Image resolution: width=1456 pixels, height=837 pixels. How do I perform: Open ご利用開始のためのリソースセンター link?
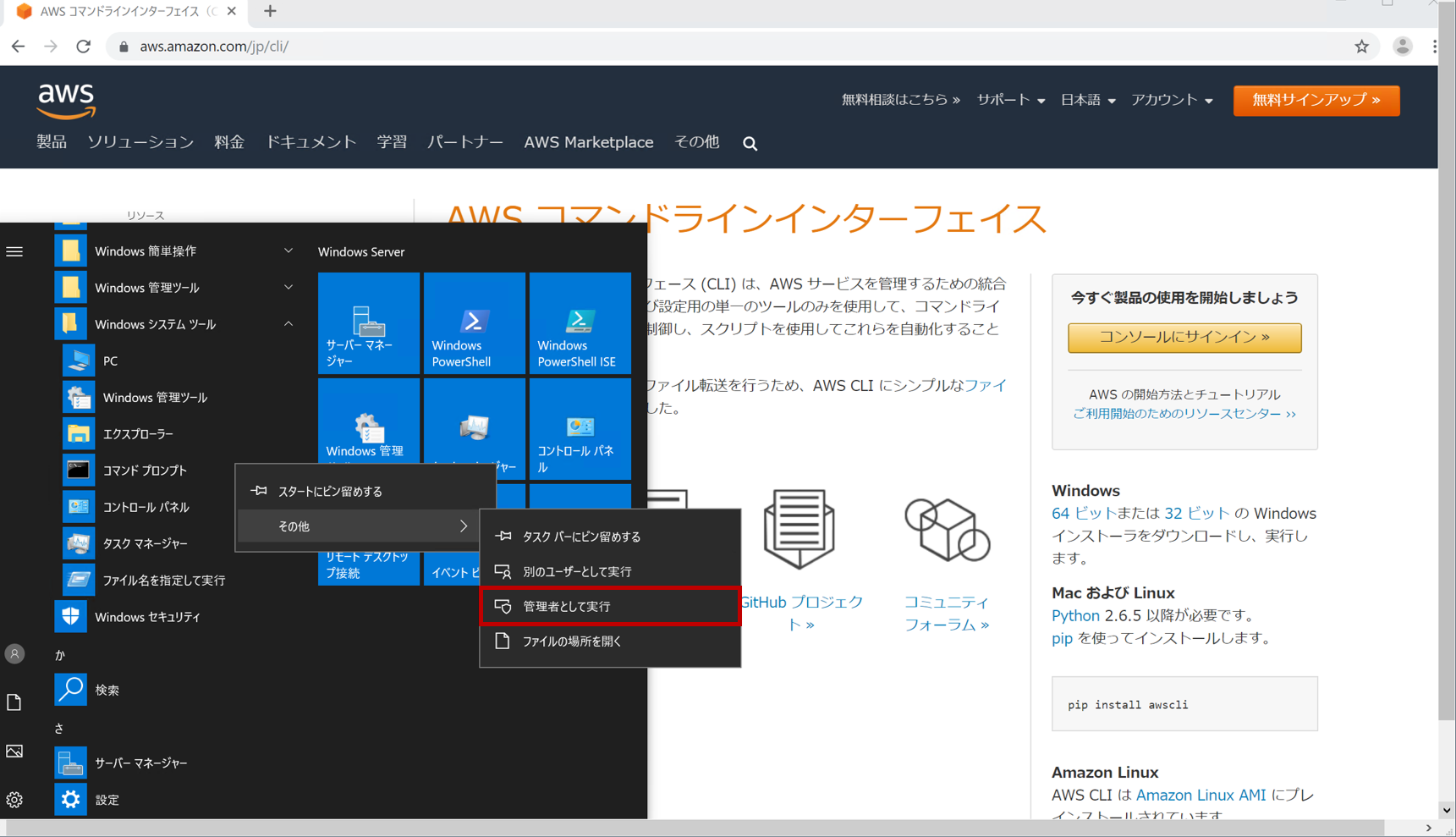[1184, 414]
